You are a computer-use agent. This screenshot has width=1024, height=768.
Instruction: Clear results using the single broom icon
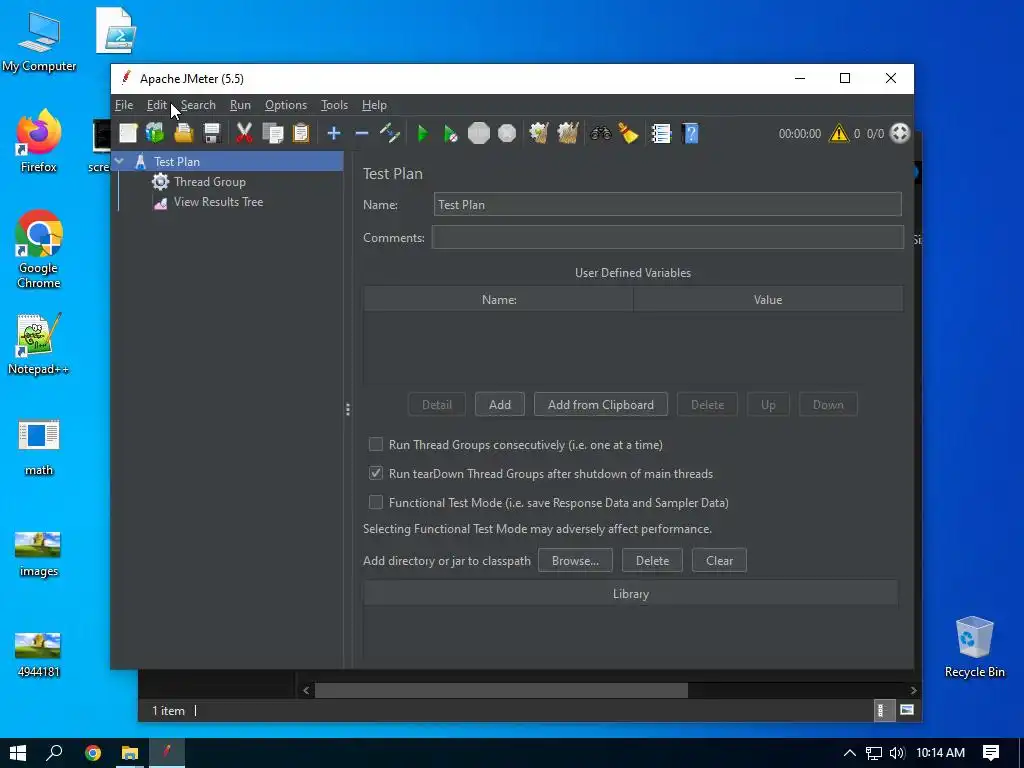pyautogui.click(x=539, y=133)
